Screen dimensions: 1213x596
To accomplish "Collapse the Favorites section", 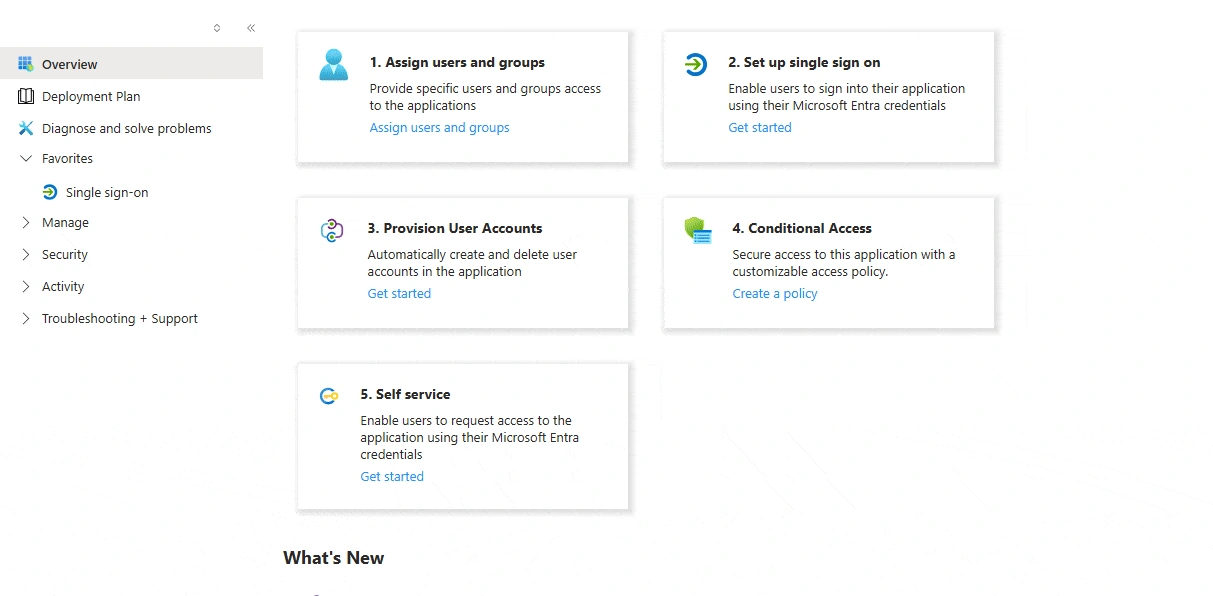I will tap(24, 158).
